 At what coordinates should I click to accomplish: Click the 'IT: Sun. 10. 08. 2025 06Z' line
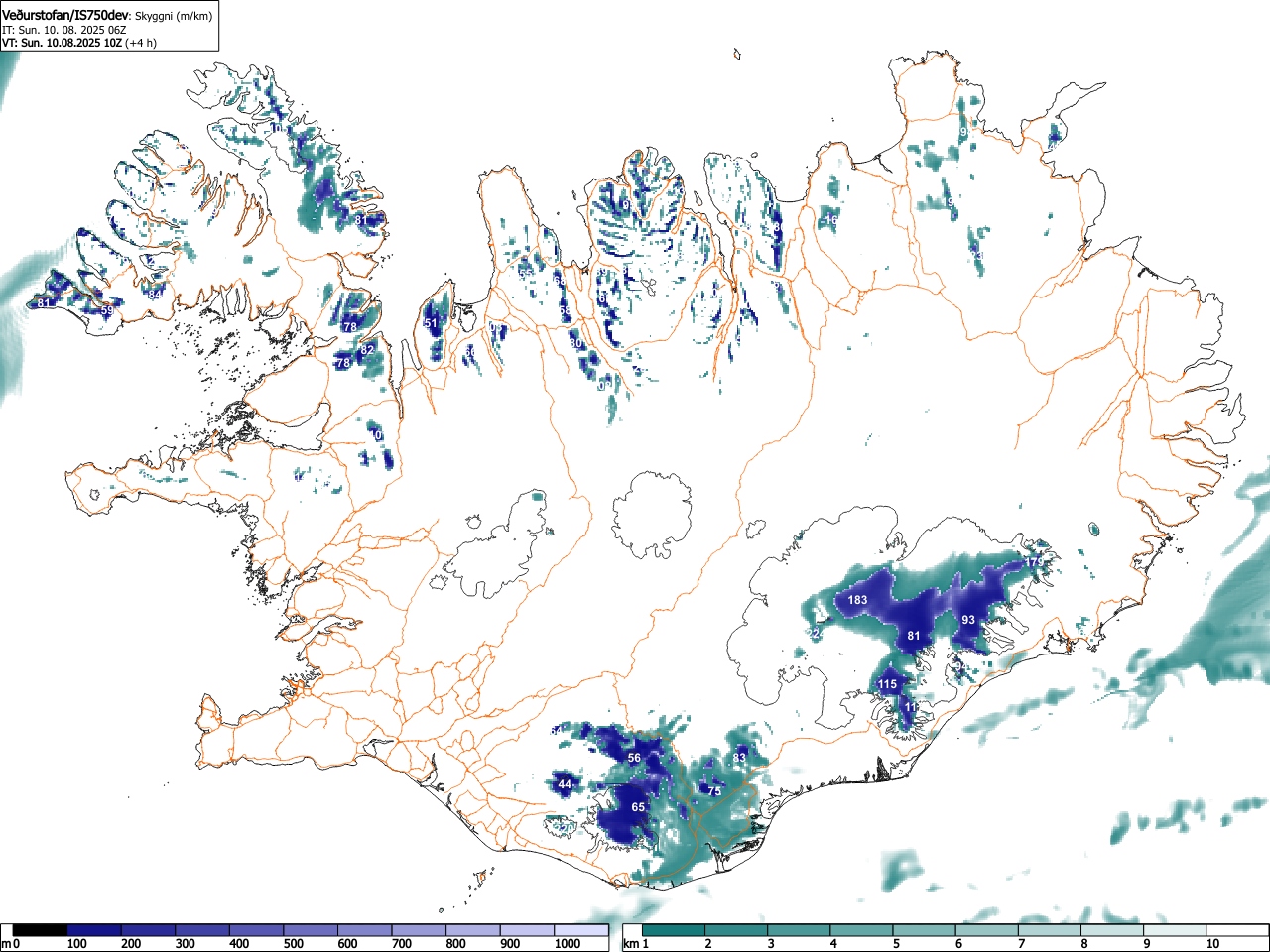pos(64,30)
